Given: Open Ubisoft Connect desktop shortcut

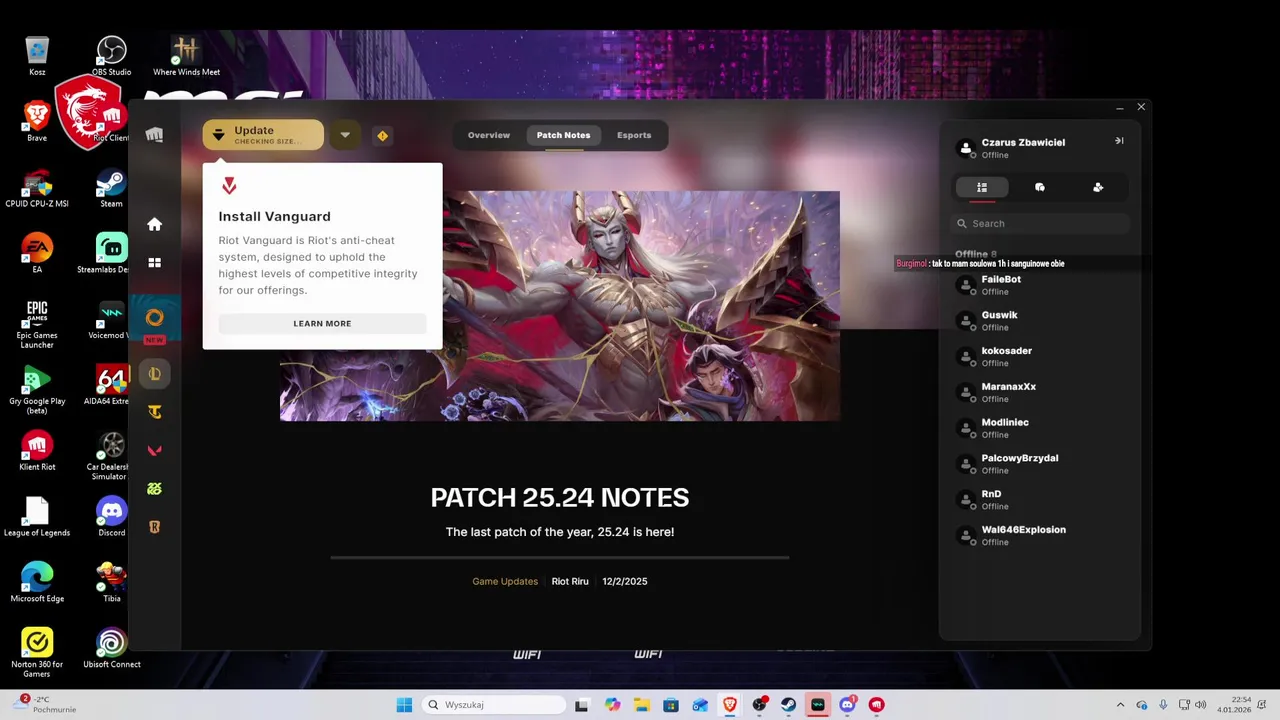Looking at the screenshot, I should (x=111, y=649).
